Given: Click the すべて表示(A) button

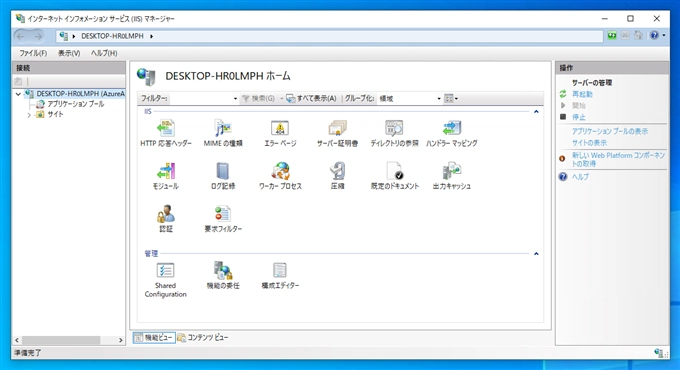Looking at the screenshot, I should (312, 98).
